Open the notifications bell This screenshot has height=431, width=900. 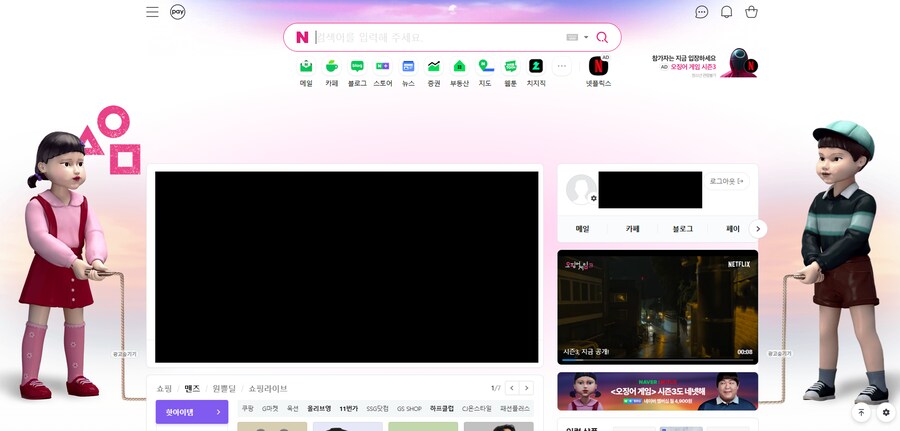click(x=726, y=12)
